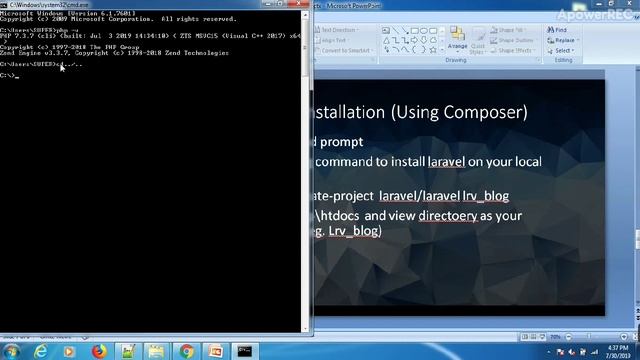Switch to Slide Sorter view
The width and height of the screenshot is (640, 360).
(533, 337)
